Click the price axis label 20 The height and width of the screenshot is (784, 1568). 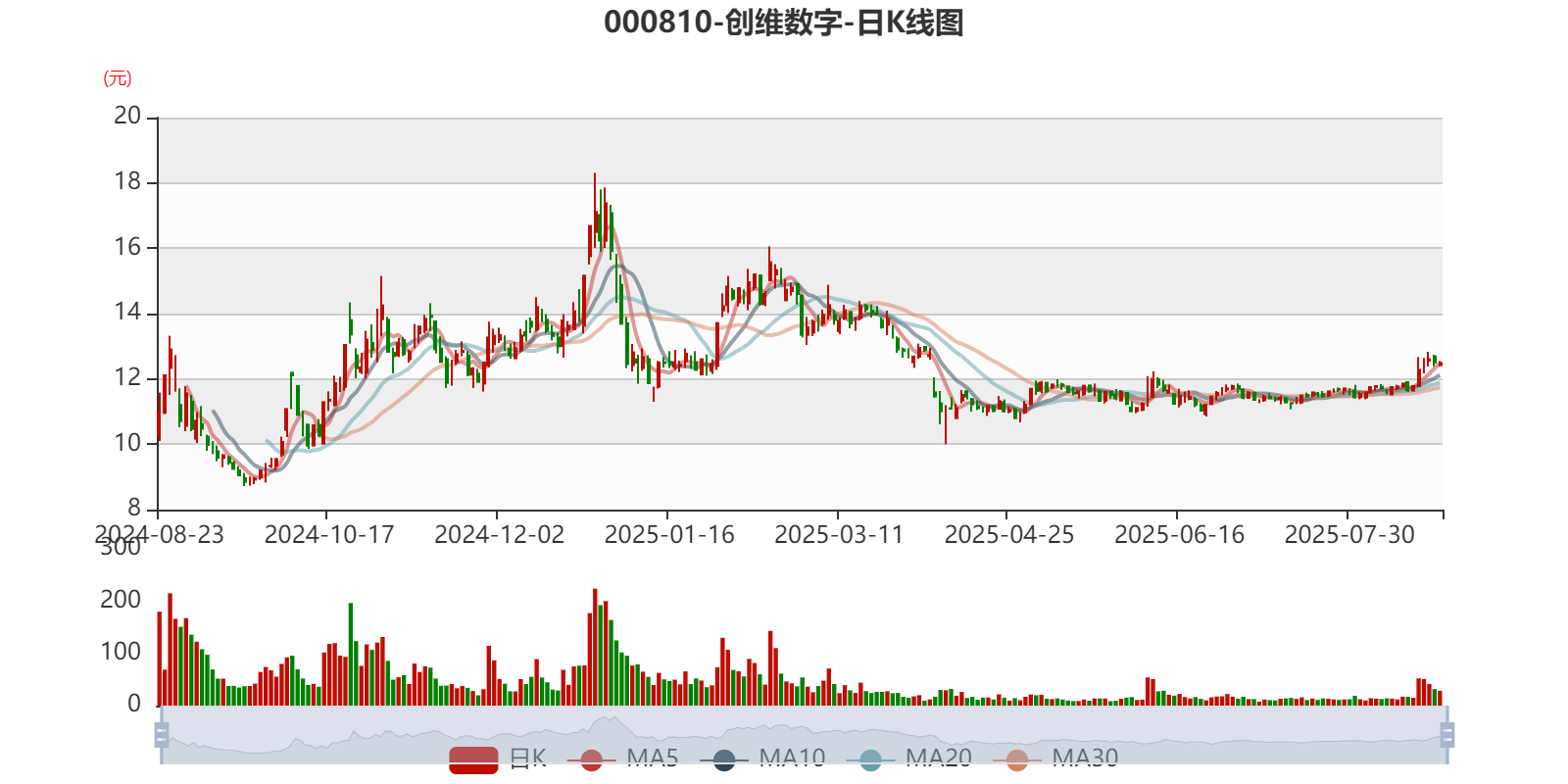click(127, 116)
